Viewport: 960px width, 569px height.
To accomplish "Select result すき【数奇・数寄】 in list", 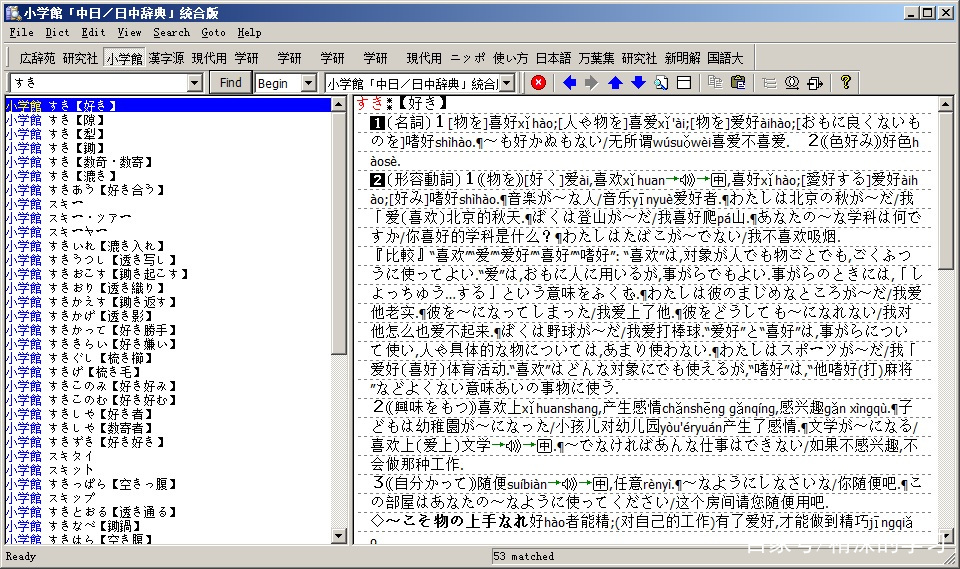I will [80, 162].
